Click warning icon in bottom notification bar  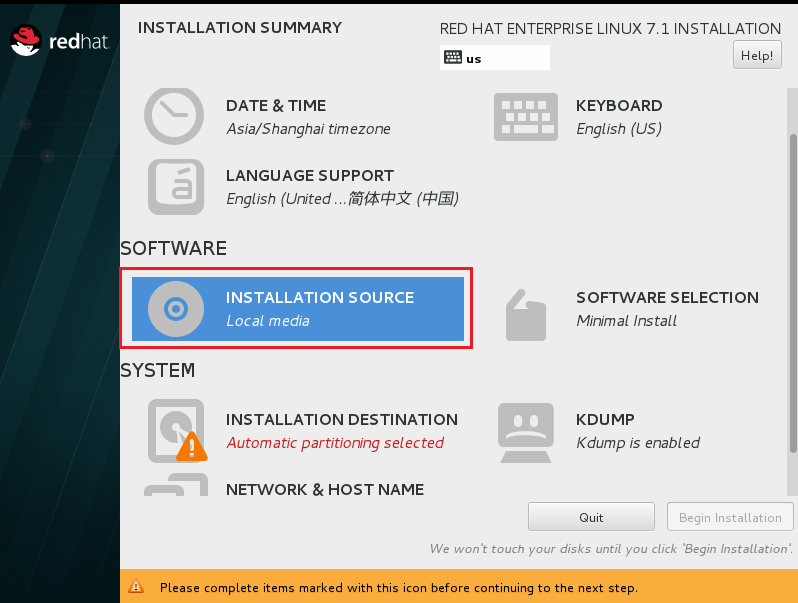136,586
